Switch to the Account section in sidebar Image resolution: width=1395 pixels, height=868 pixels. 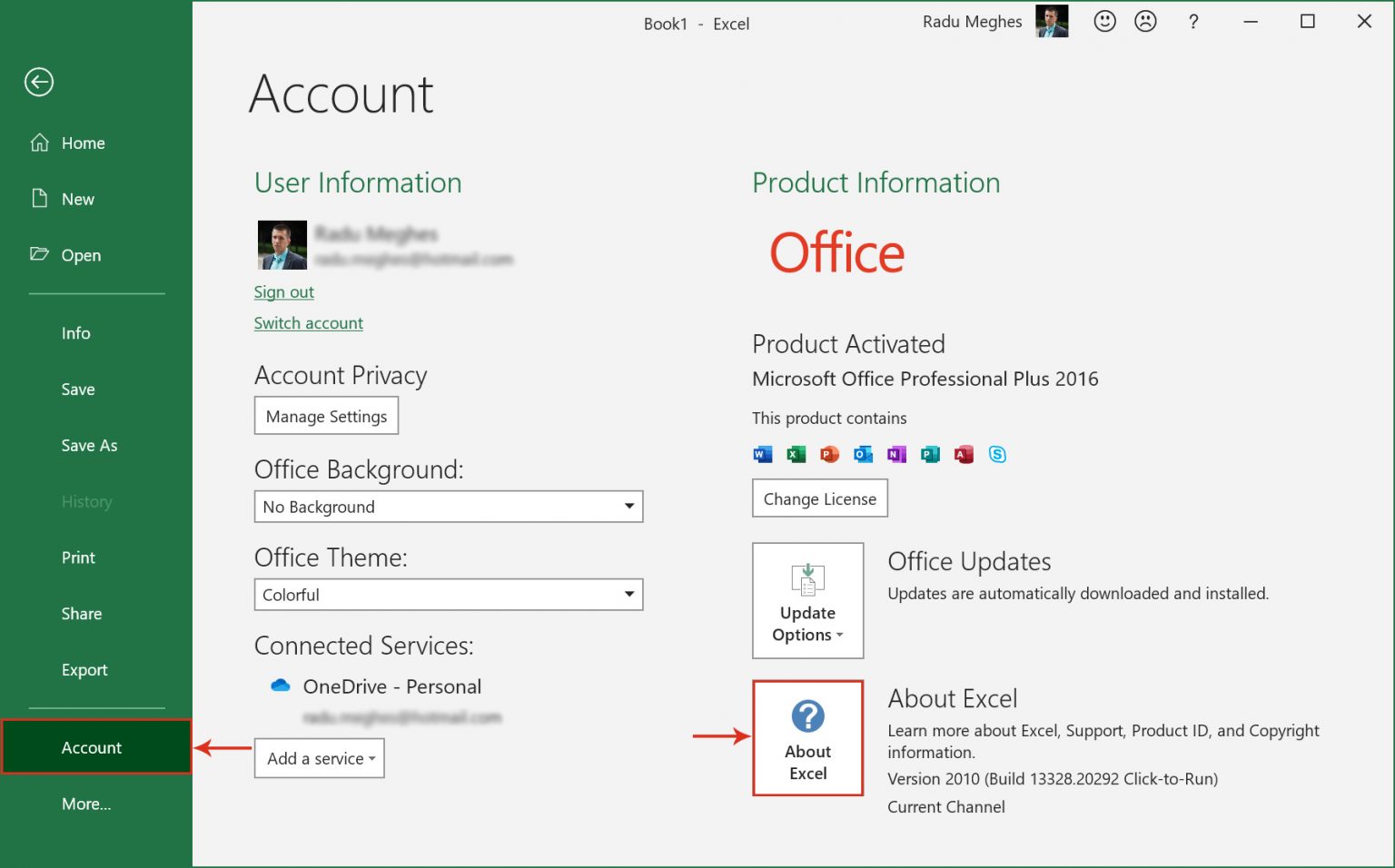point(91,746)
